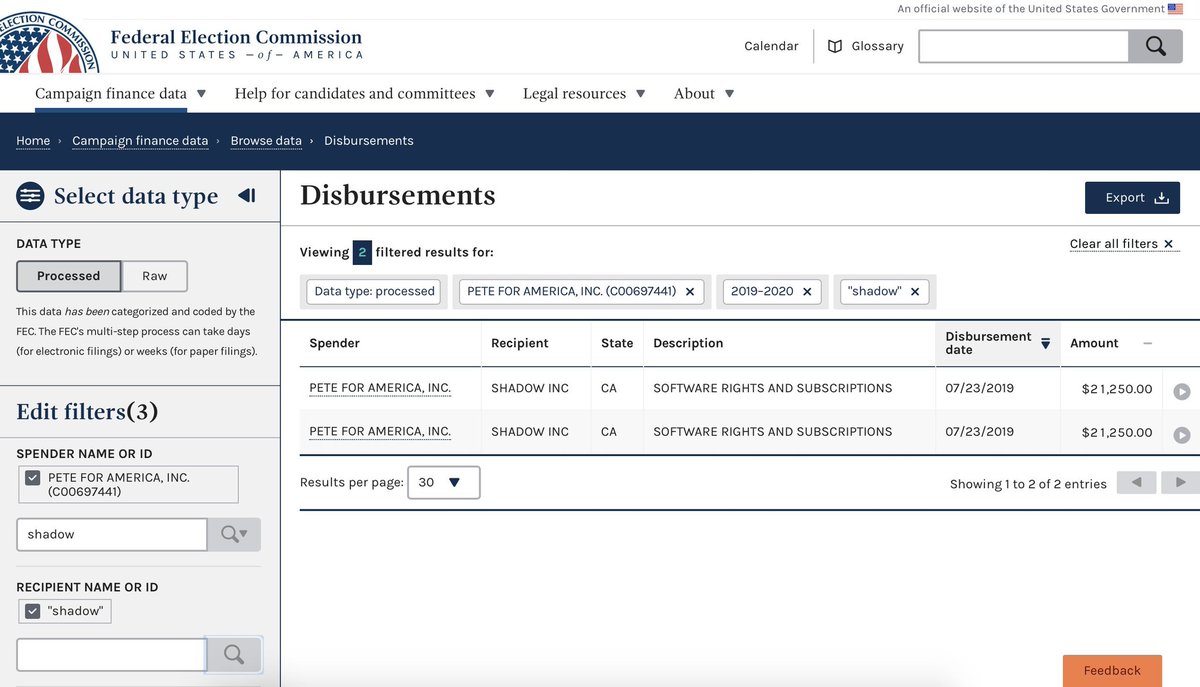The width and height of the screenshot is (1200, 687).
Task: Focus the site search field
Action: (1024, 46)
